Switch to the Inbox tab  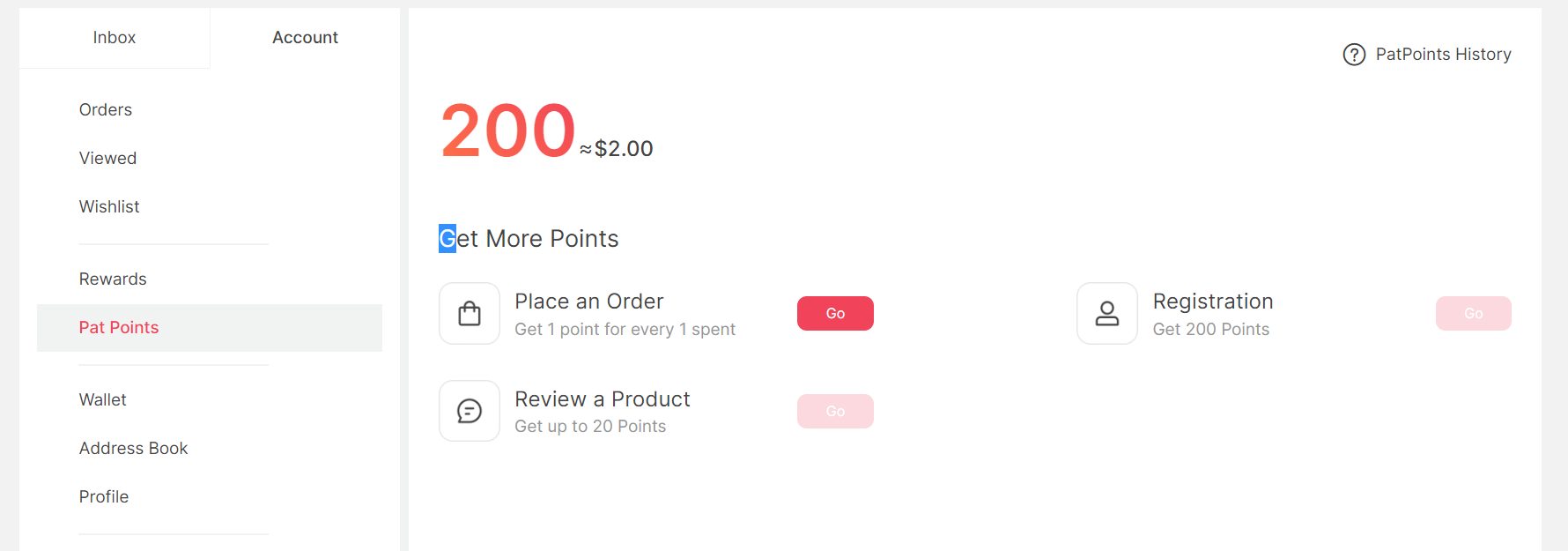(115, 38)
